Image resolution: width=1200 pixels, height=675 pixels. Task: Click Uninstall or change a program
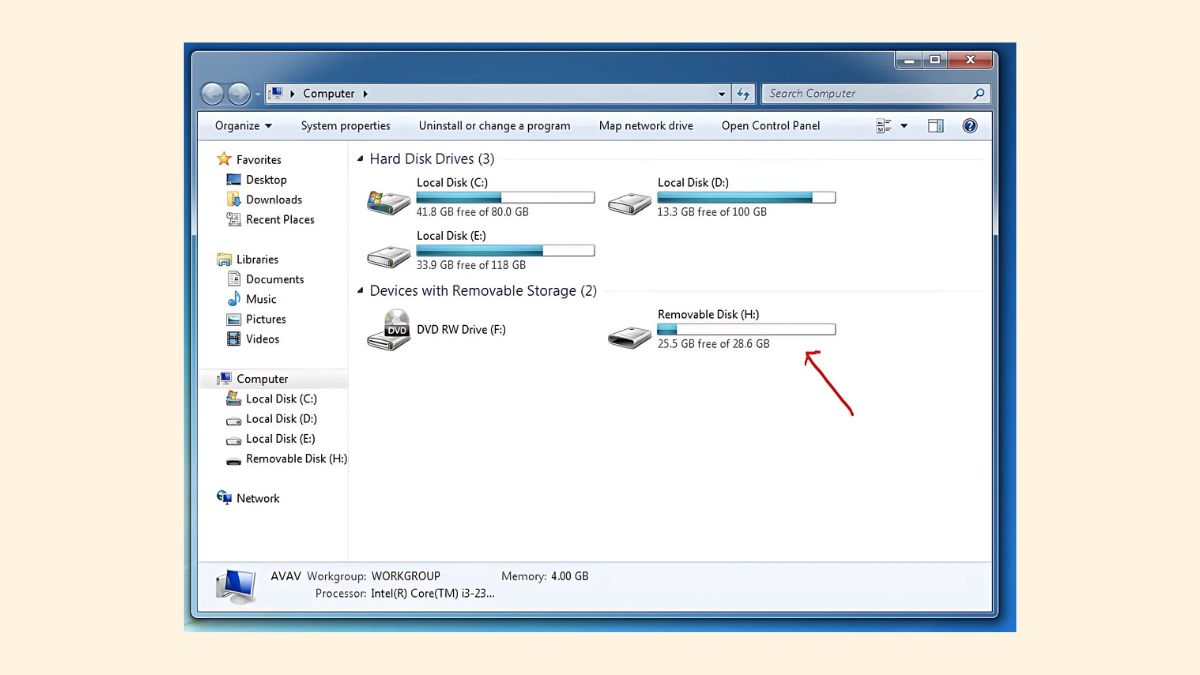click(494, 126)
